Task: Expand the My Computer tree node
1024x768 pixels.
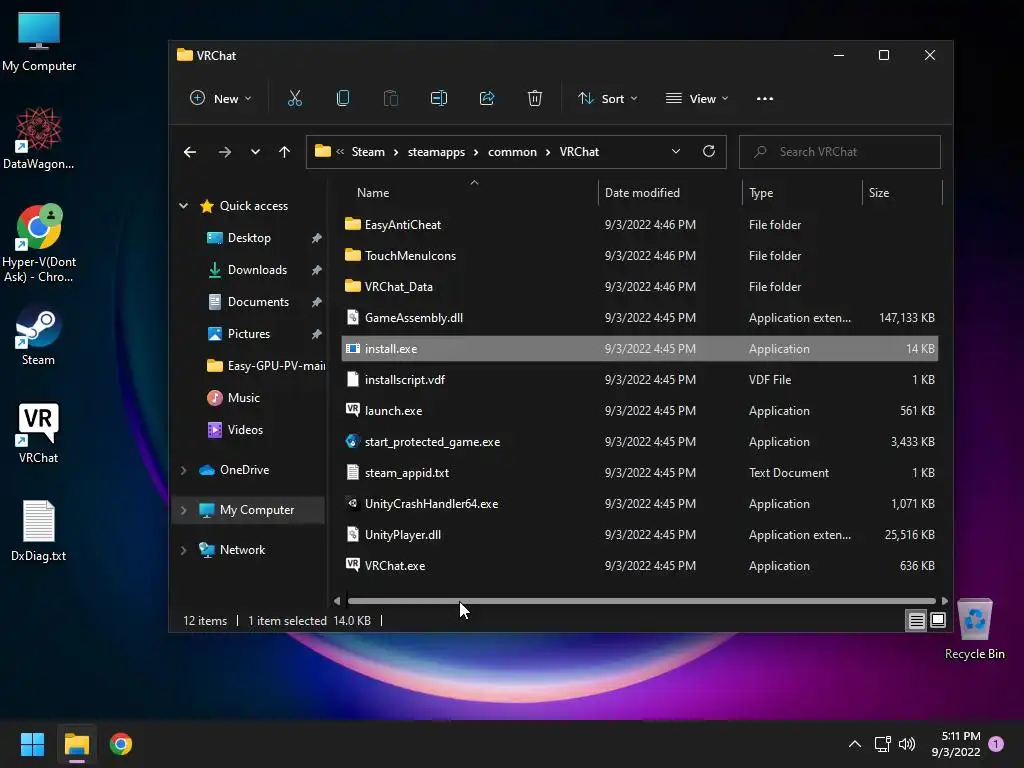Action: coord(184,510)
